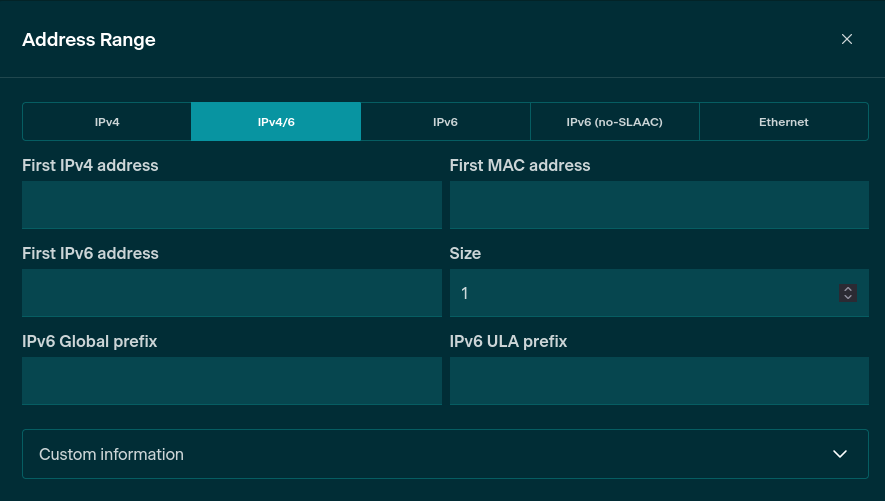Switch to the Ethernet tab
Viewport: 885px width, 501px height.
[783, 122]
